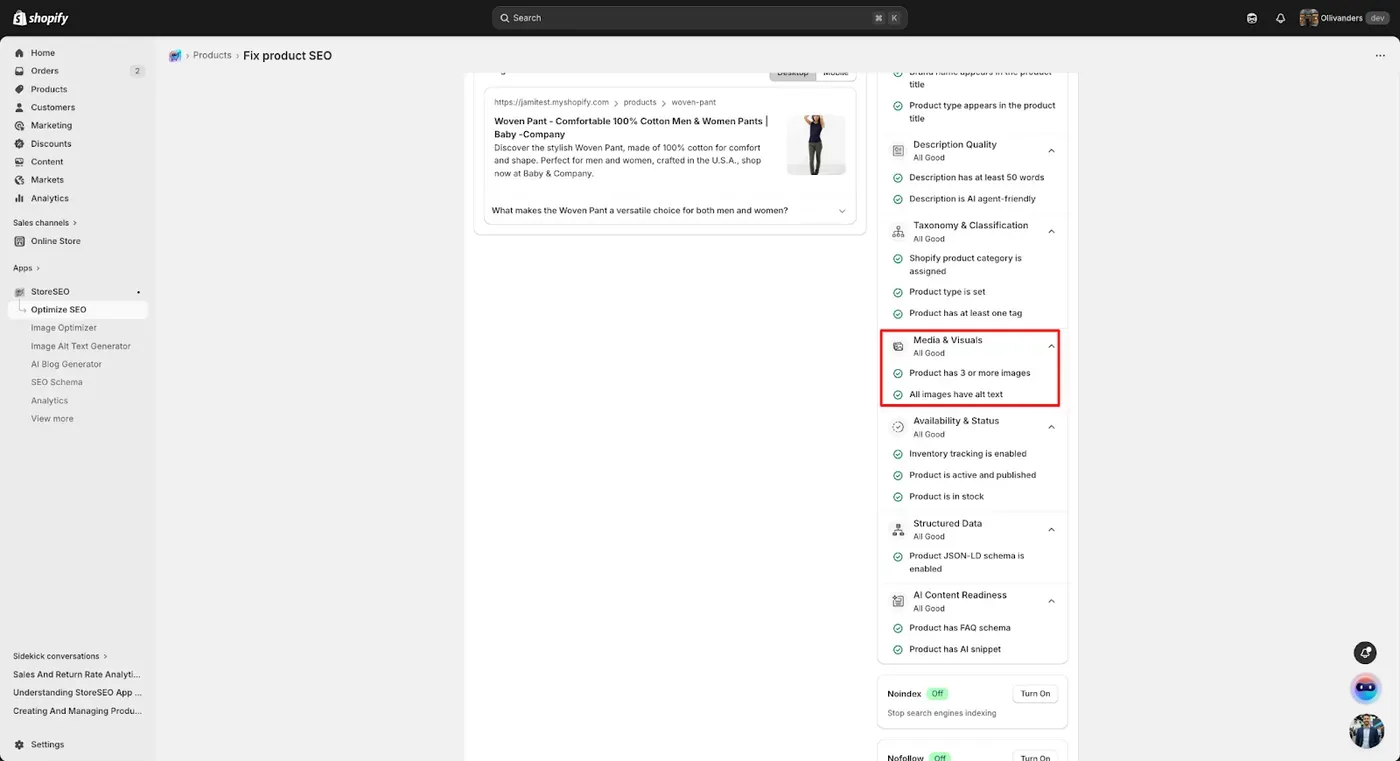Click the check next to Product has AI snippet
Viewport: 1400px width, 761px height.
898,650
